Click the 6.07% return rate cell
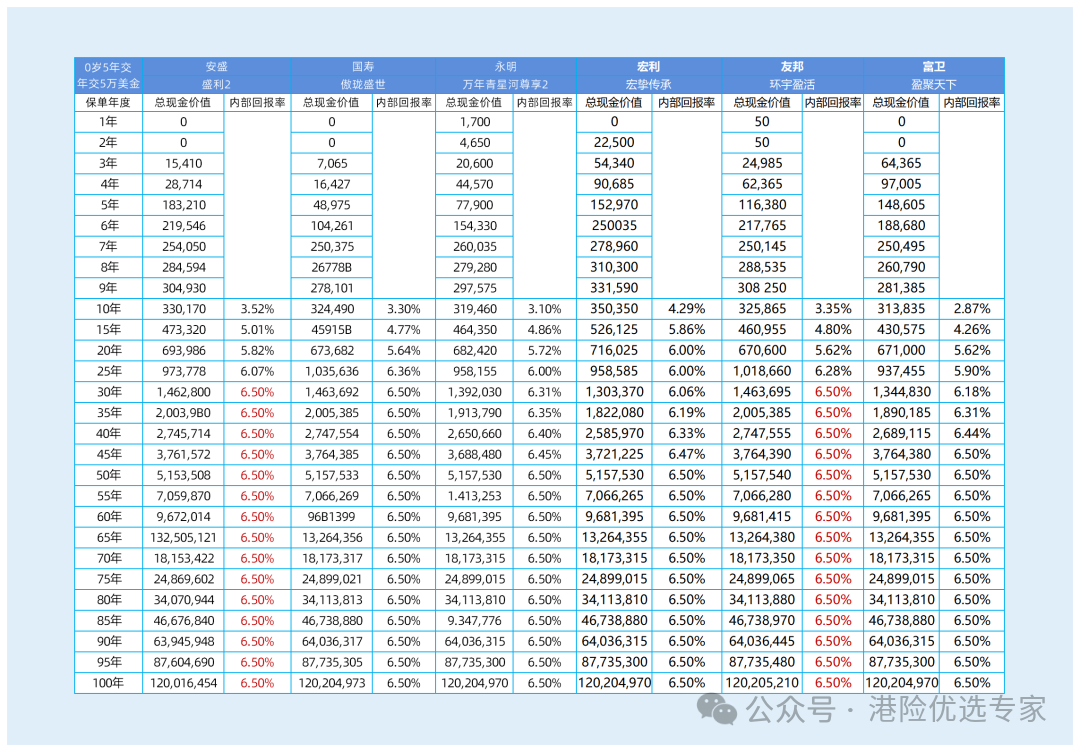1080x752 pixels. pos(257,371)
